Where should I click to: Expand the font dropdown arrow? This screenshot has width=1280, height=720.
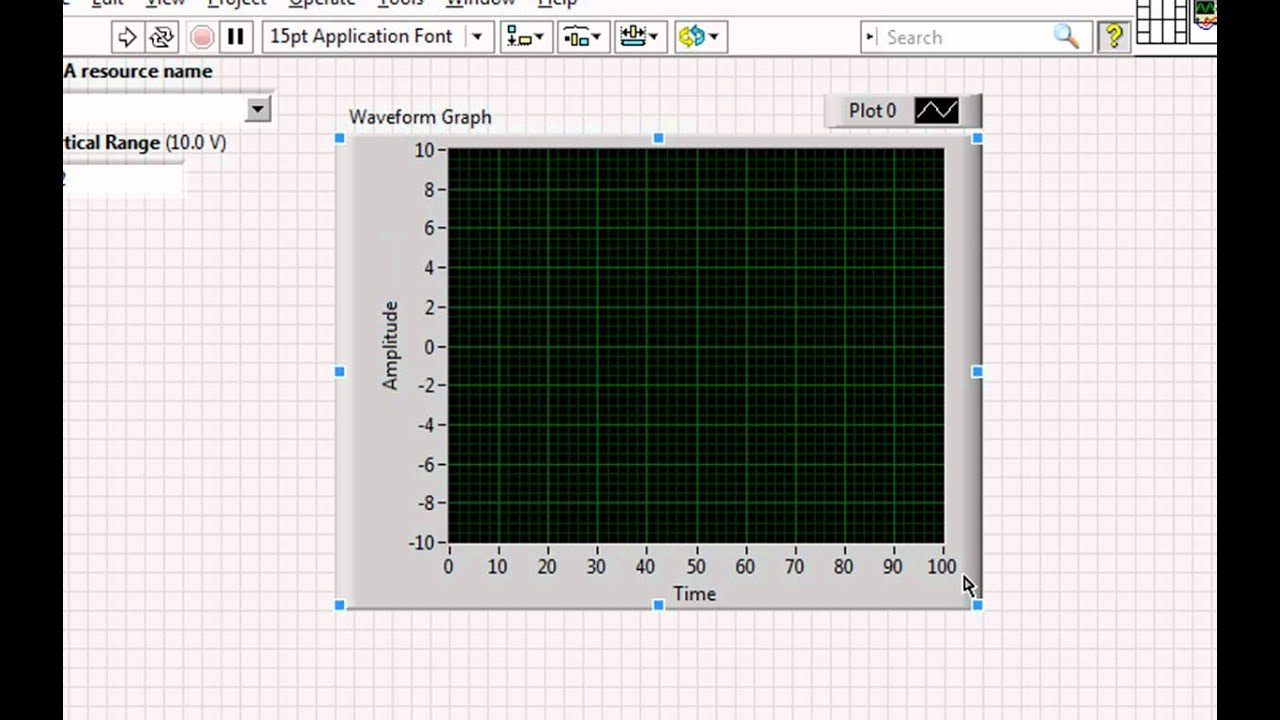click(478, 37)
